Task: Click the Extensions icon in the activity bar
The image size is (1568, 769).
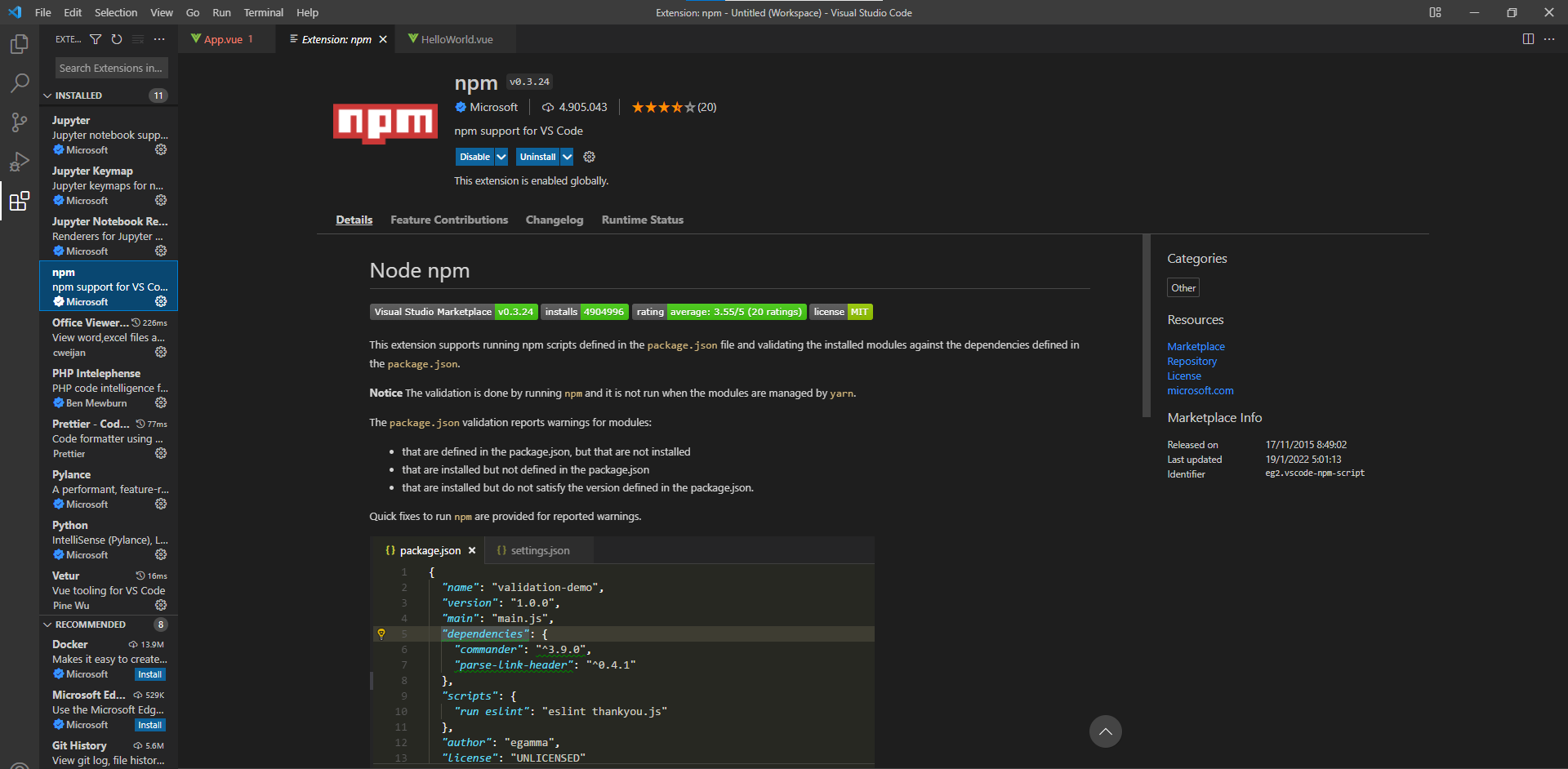Action: tap(19, 201)
